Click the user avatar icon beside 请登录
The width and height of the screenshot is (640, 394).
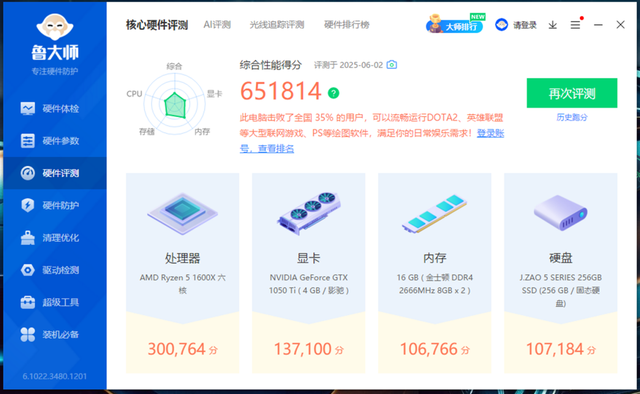(x=502, y=25)
